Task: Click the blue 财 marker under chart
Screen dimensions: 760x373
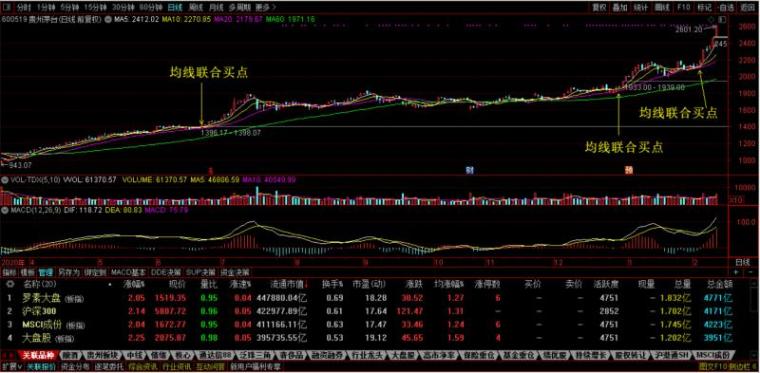Action: tap(469, 170)
